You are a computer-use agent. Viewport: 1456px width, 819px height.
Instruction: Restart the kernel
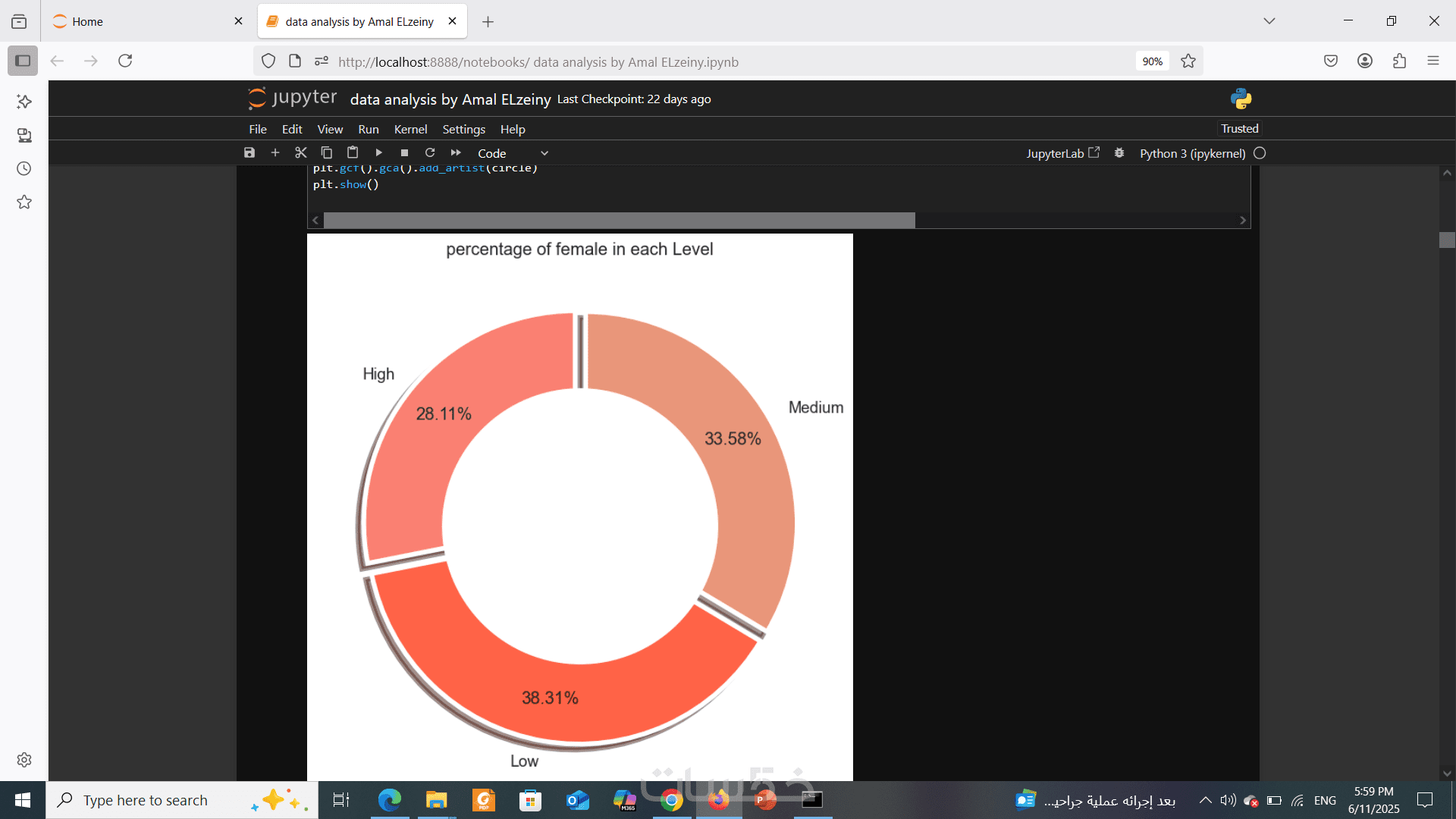tap(430, 153)
